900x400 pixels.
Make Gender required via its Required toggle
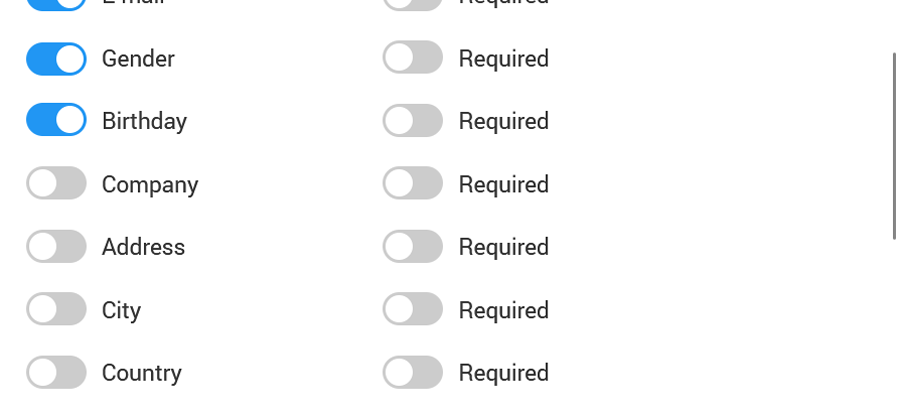coord(413,57)
